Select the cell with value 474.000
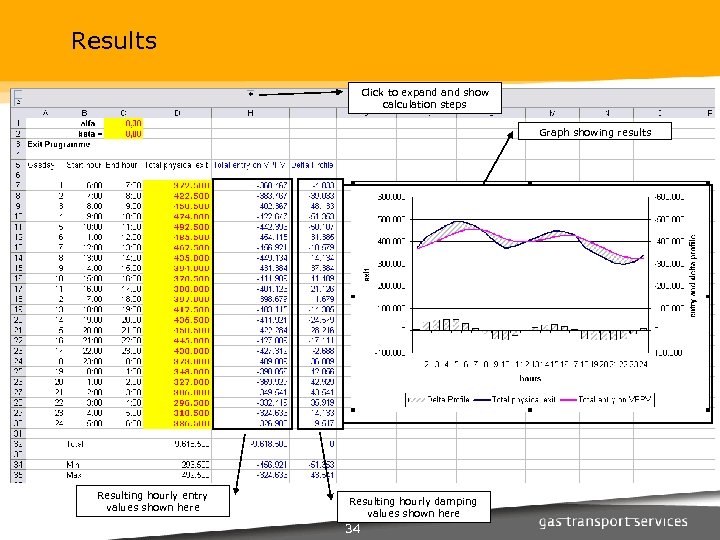The width and height of the screenshot is (720, 540). [x=177, y=217]
